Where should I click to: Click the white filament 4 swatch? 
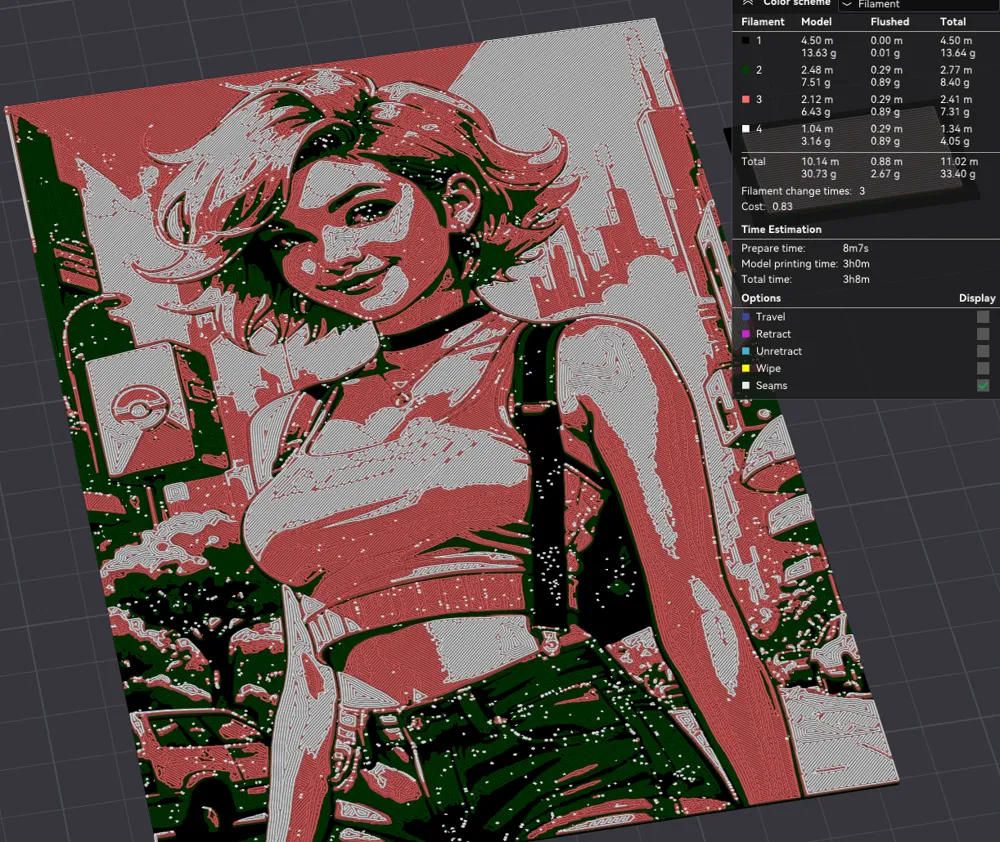[x=746, y=128]
